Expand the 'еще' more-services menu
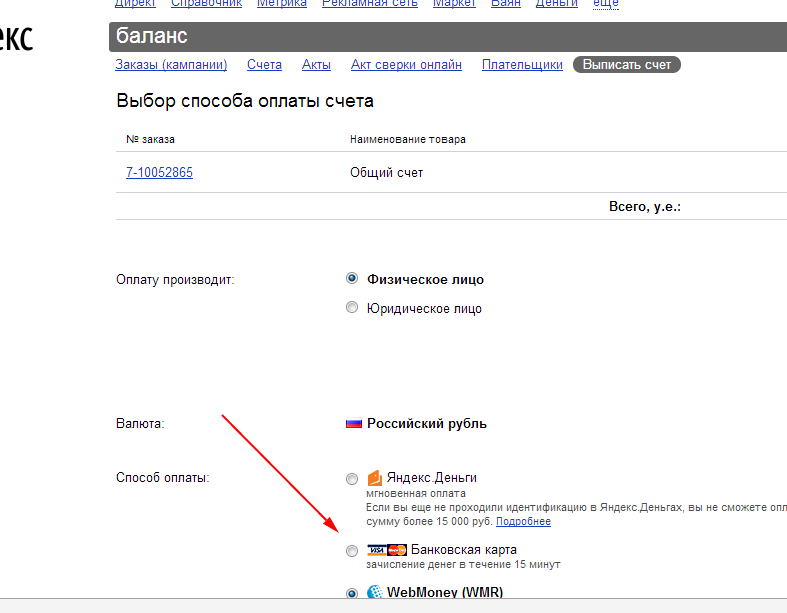Screen dimensions: 787x613 605,4
